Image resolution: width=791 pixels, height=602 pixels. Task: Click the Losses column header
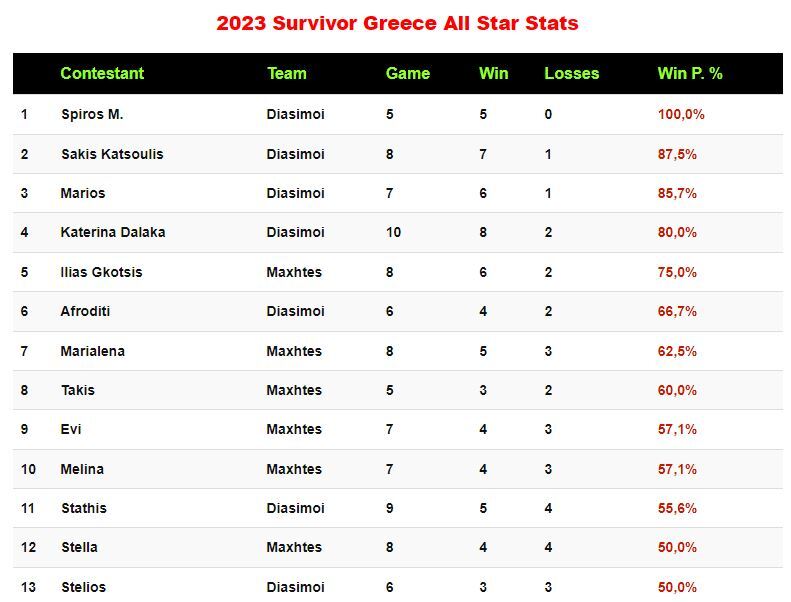(572, 73)
